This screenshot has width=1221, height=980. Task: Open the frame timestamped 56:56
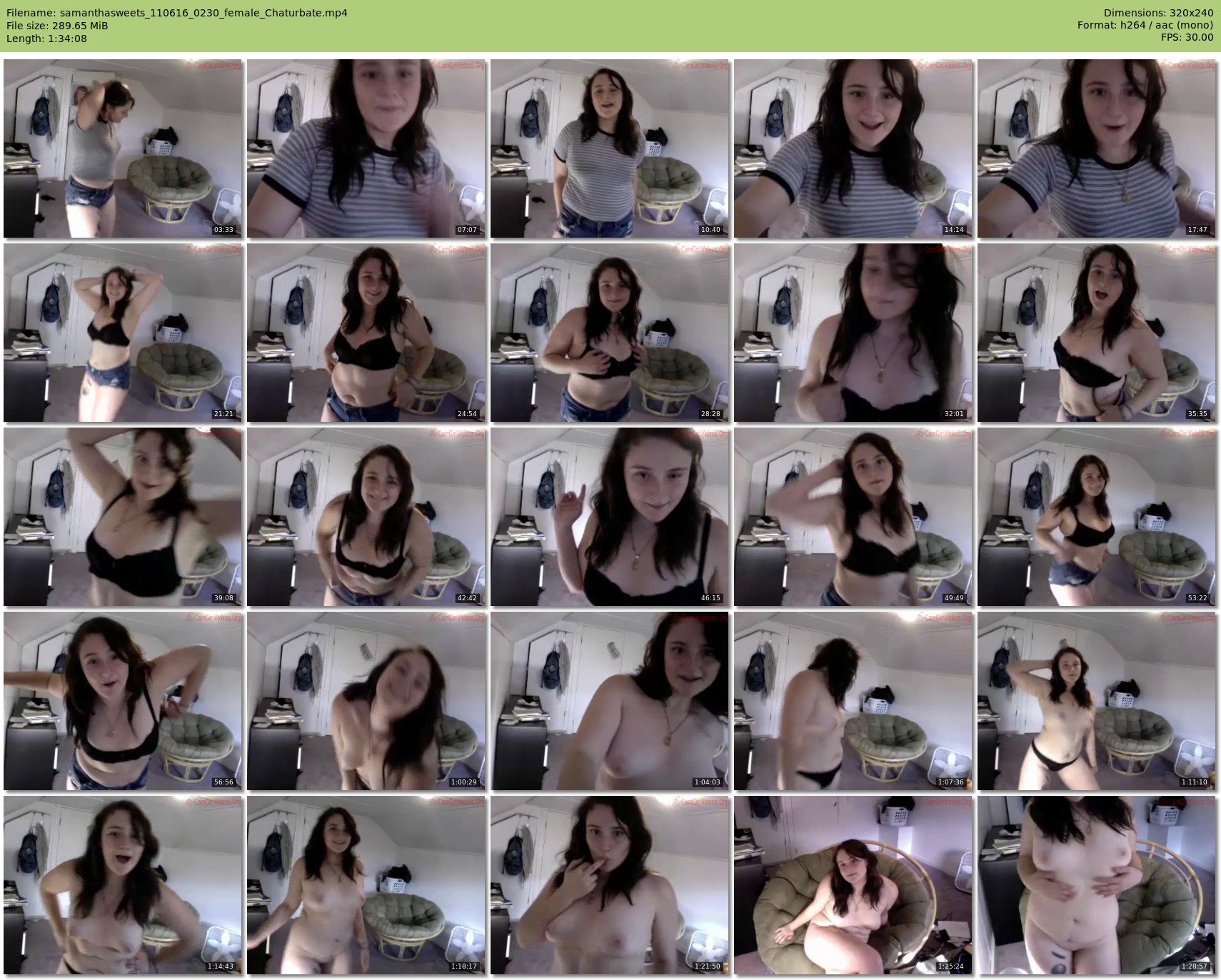tap(123, 701)
